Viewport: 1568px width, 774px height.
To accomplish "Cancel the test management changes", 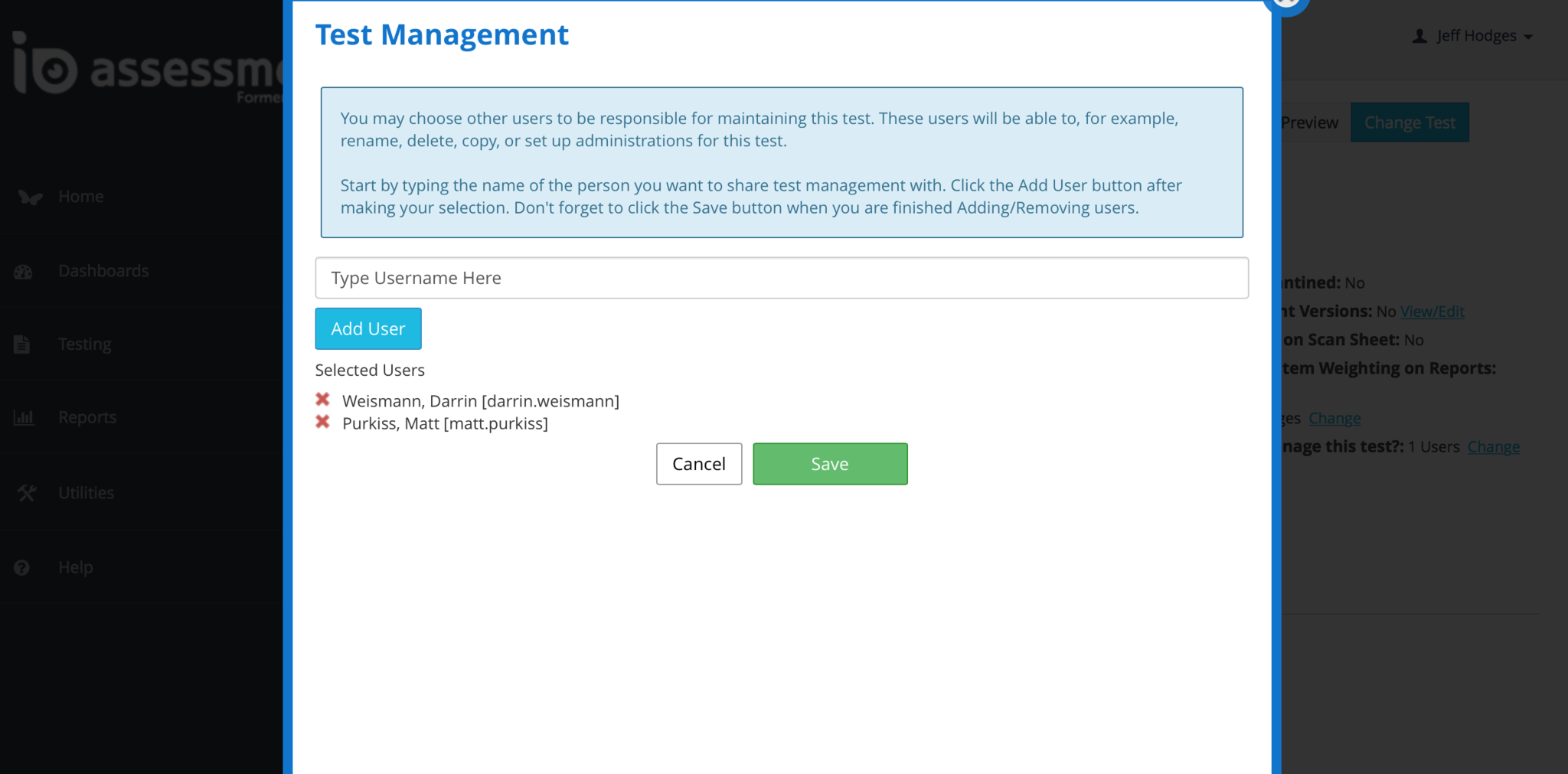I will coord(698,464).
